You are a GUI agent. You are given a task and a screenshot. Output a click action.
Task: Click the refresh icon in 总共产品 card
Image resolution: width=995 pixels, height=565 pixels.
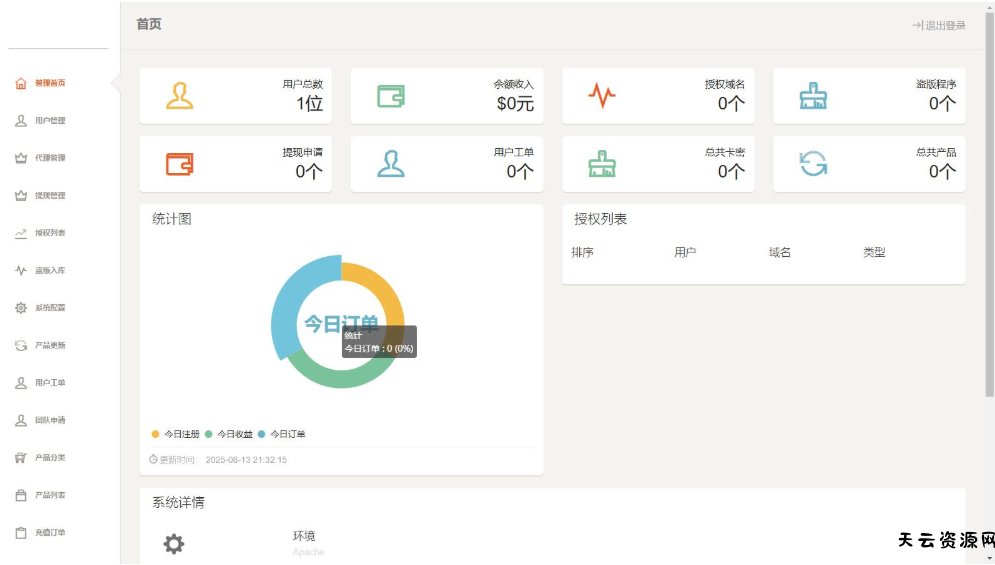click(813, 164)
